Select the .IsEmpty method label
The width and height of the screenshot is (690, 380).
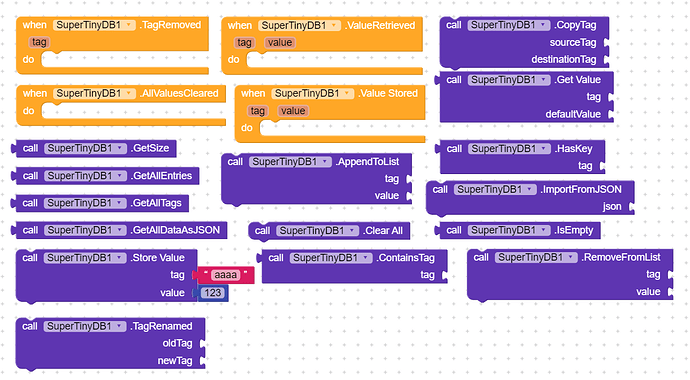pos(573,230)
